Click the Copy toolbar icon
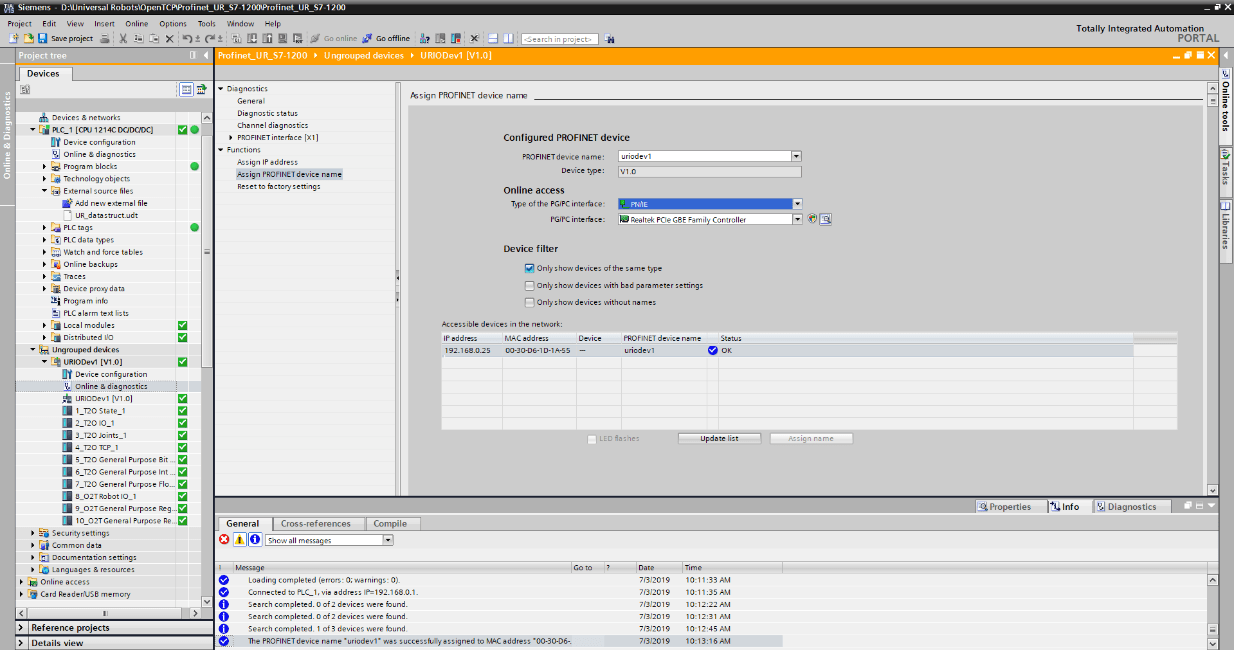Image resolution: width=1234 pixels, height=650 pixels. point(138,38)
